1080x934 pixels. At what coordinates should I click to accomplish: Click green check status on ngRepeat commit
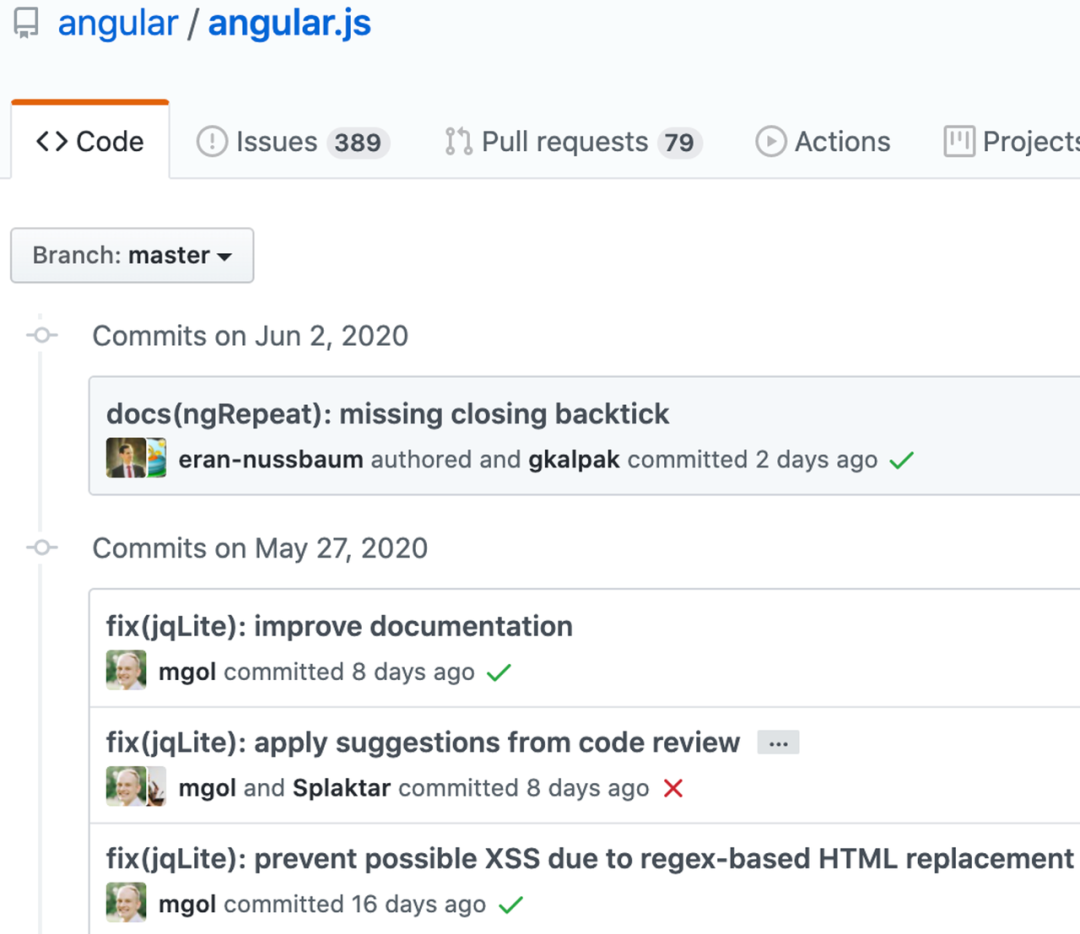[901, 460]
